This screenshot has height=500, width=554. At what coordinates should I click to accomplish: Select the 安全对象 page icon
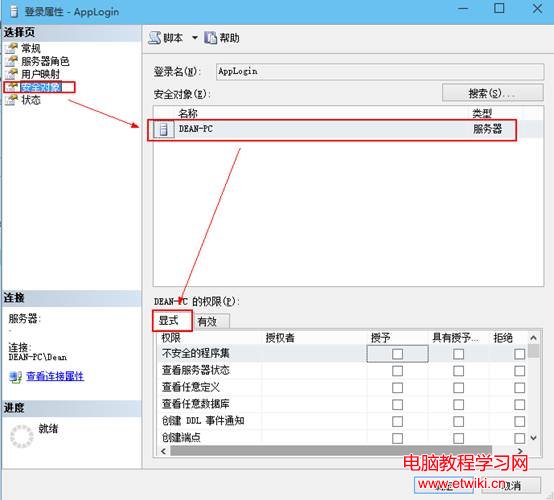tap(12, 87)
